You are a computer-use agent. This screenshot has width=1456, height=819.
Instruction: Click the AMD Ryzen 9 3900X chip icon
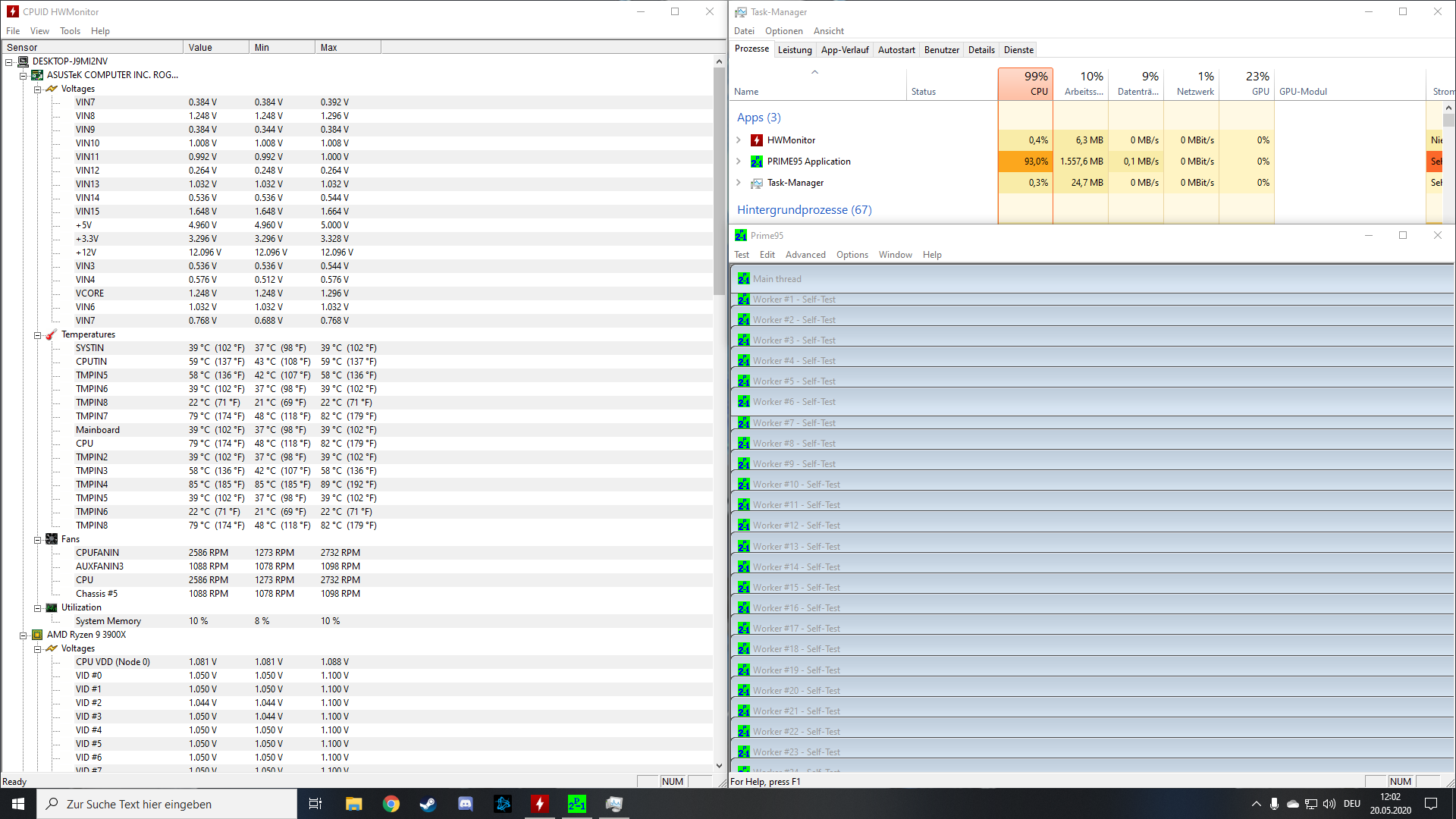[x=36, y=635]
